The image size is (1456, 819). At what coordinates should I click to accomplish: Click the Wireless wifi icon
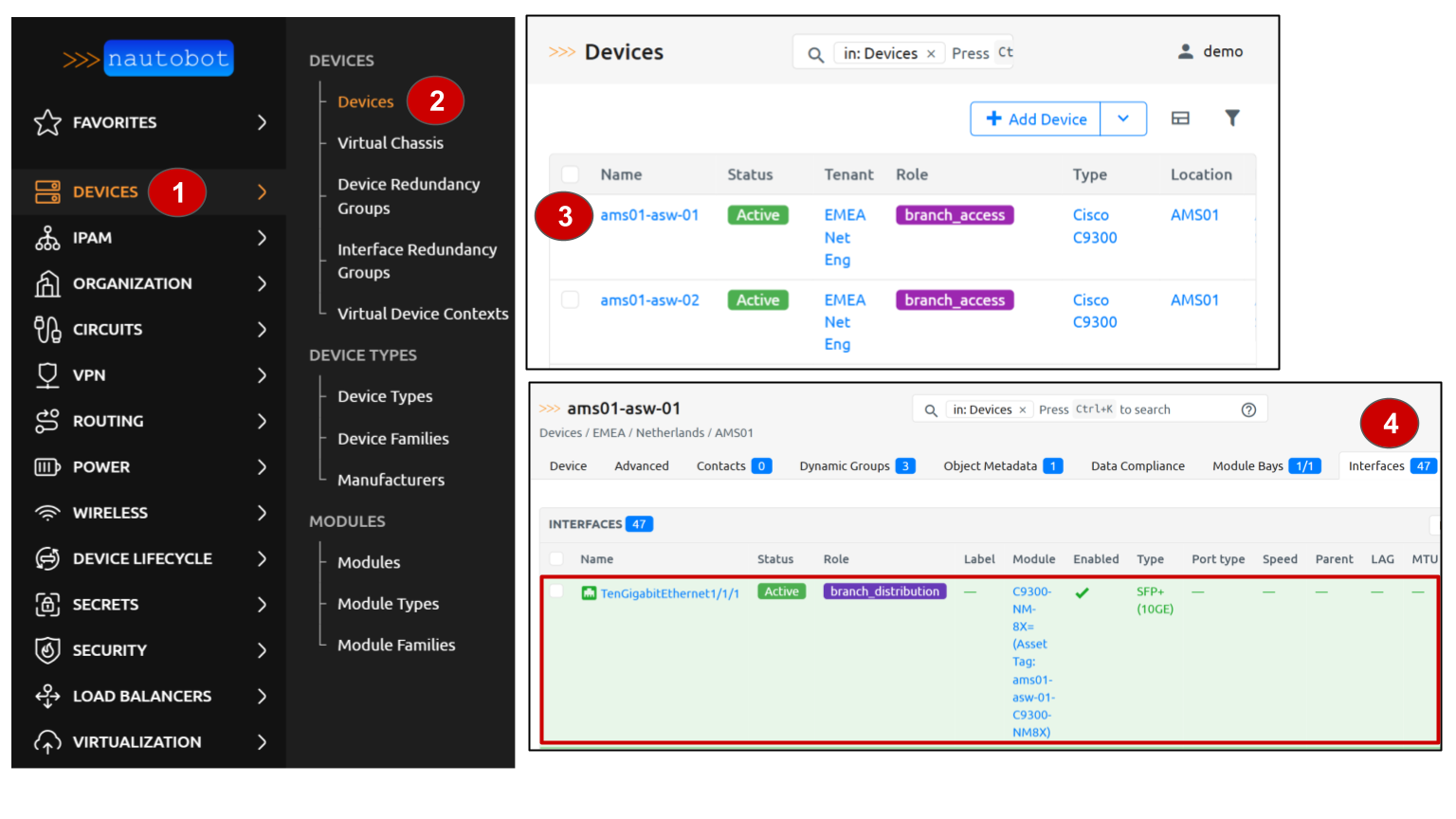[x=47, y=513]
